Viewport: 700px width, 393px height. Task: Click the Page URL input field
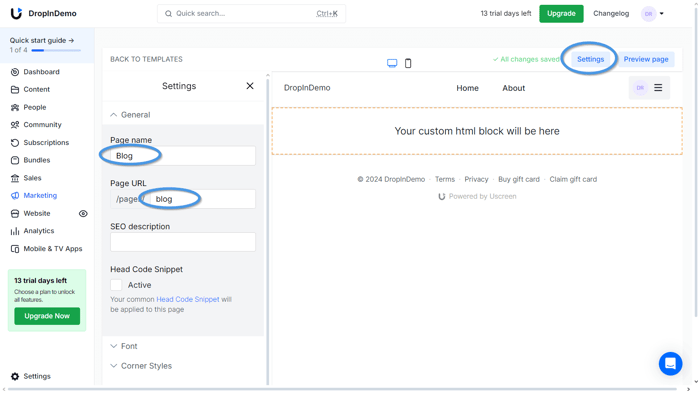[203, 199]
